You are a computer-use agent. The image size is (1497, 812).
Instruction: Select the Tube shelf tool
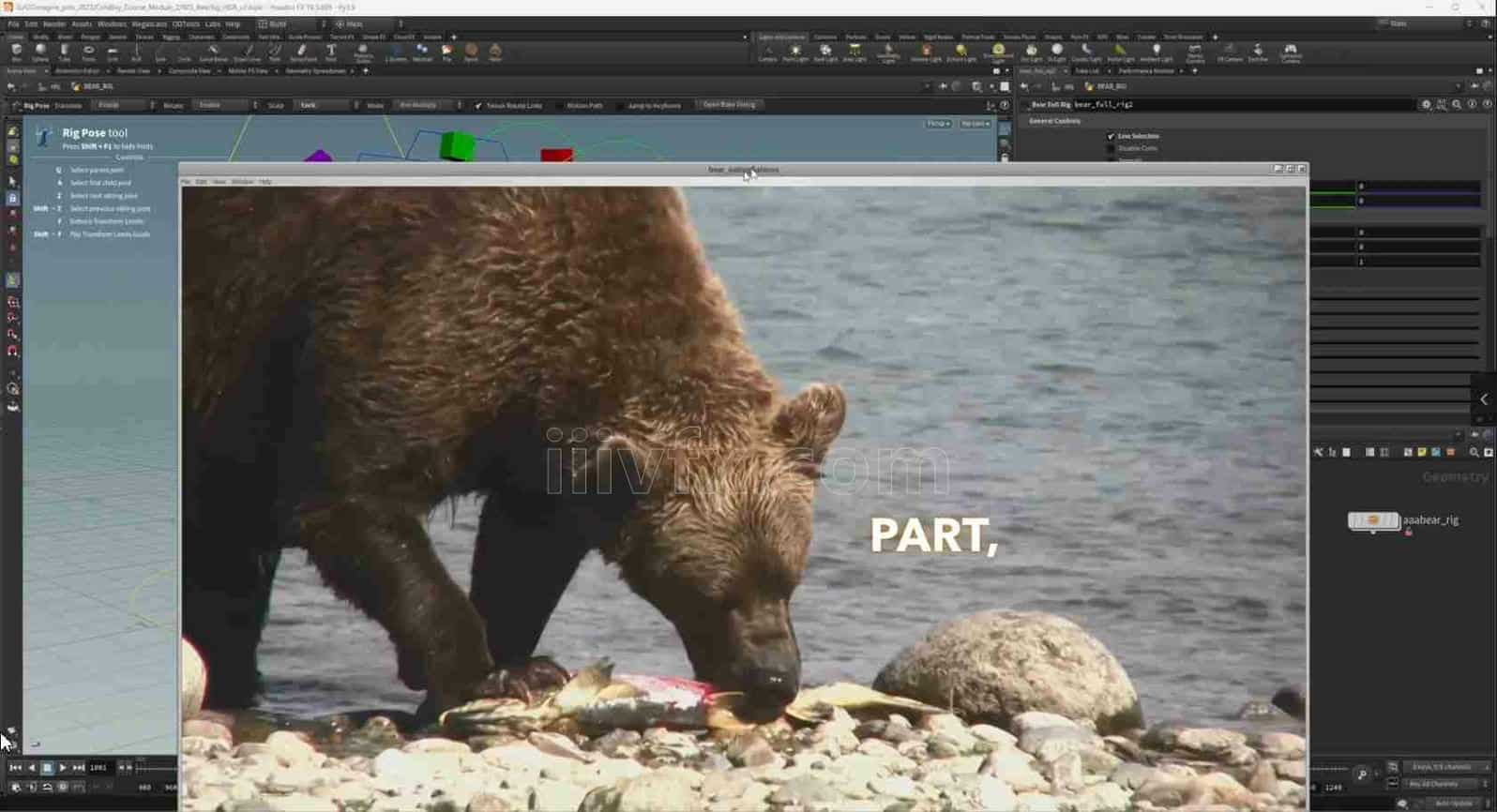(x=65, y=53)
